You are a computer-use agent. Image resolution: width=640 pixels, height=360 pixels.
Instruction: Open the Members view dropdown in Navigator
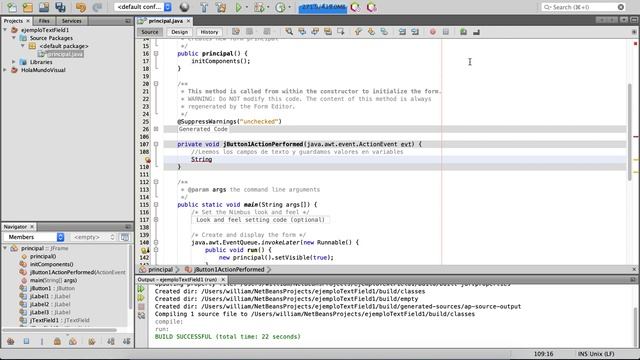34,237
